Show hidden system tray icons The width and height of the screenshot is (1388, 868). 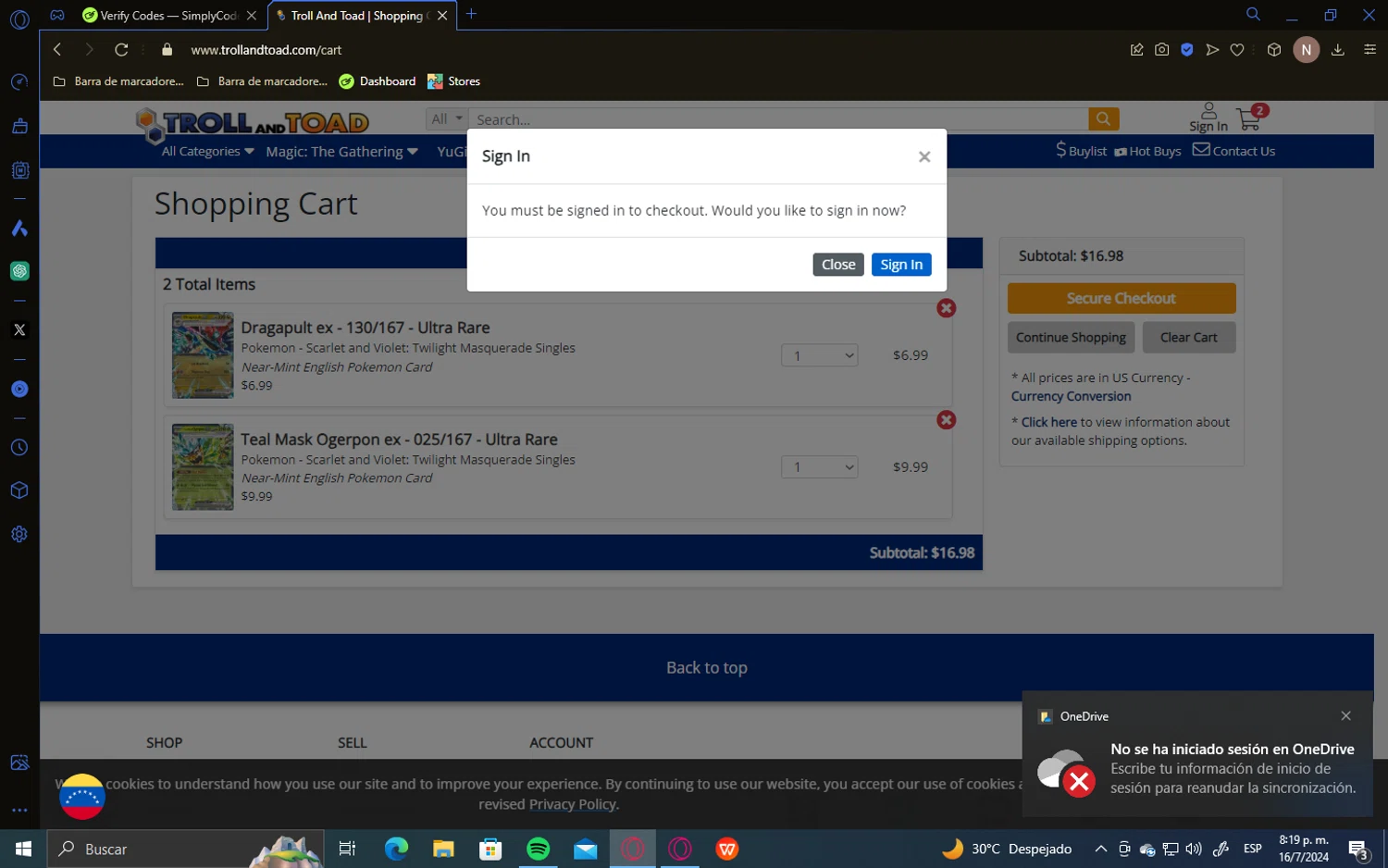click(1100, 849)
